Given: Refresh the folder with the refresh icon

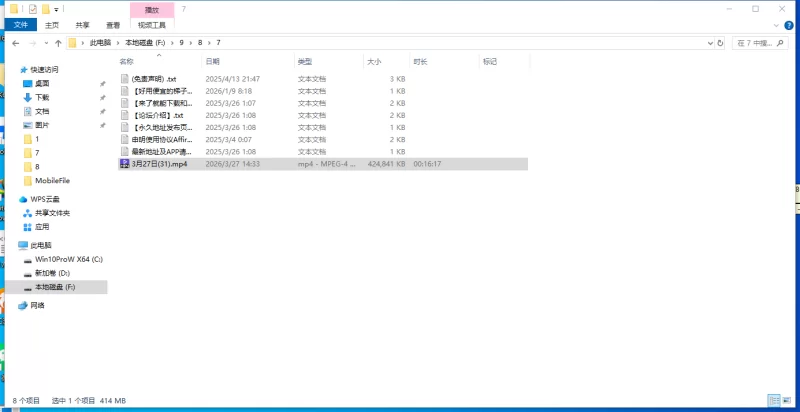Looking at the screenshot, I should click(720, 43).
